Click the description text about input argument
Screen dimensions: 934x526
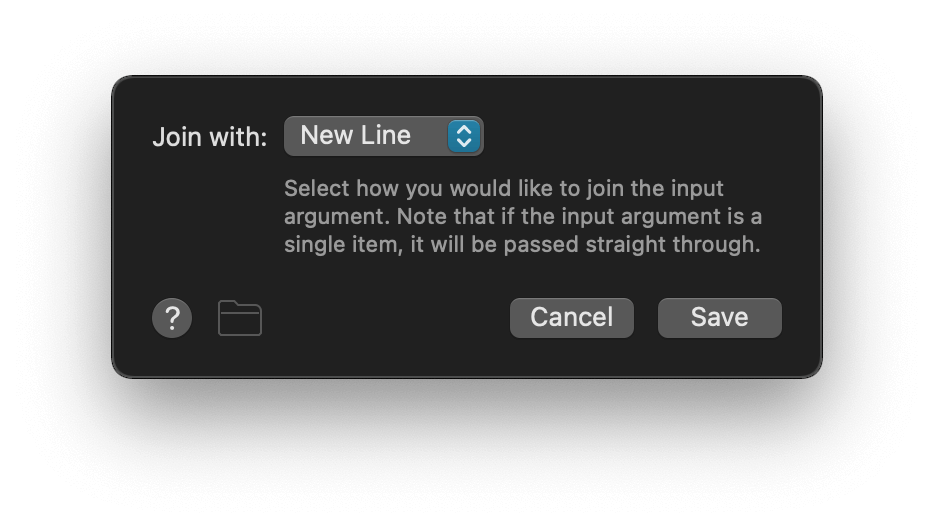(522, 216)
